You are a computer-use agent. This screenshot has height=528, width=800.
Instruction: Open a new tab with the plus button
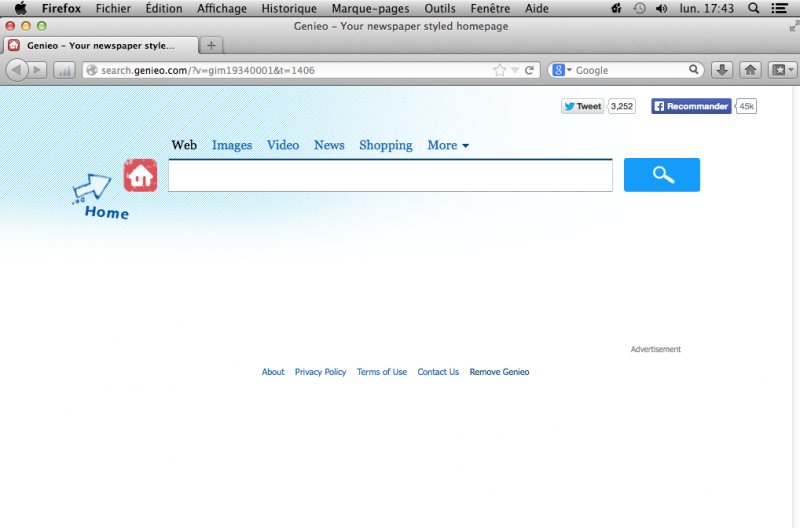[x=211, y=45]
